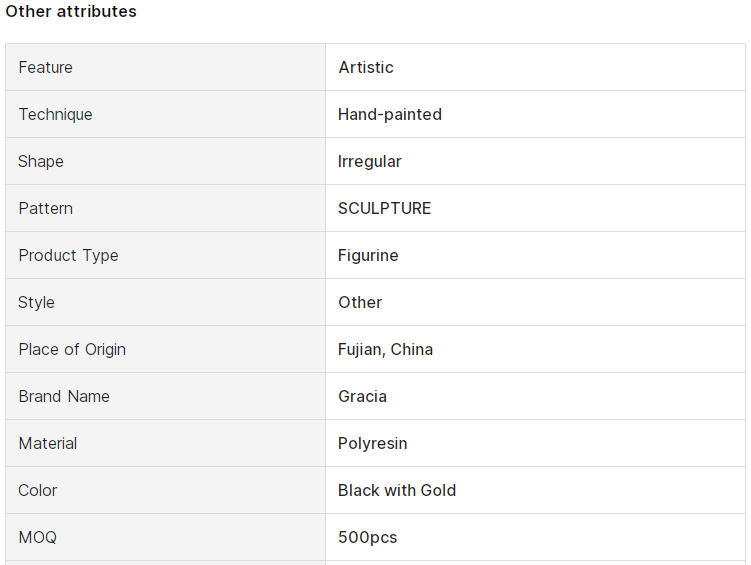Select the Black with Gold value

coord(397,490)
